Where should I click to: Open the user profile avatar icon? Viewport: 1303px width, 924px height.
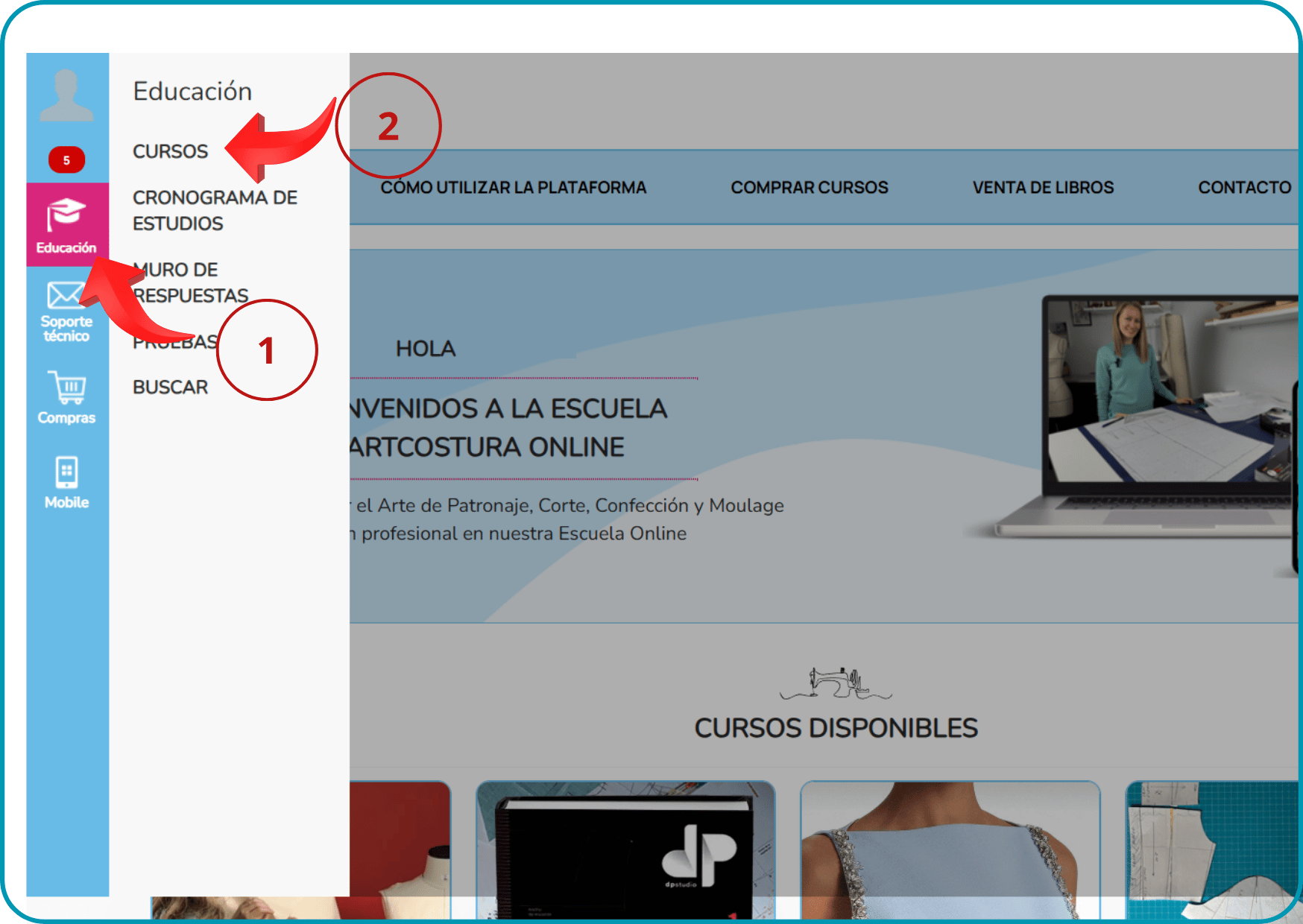pos(67,95)
